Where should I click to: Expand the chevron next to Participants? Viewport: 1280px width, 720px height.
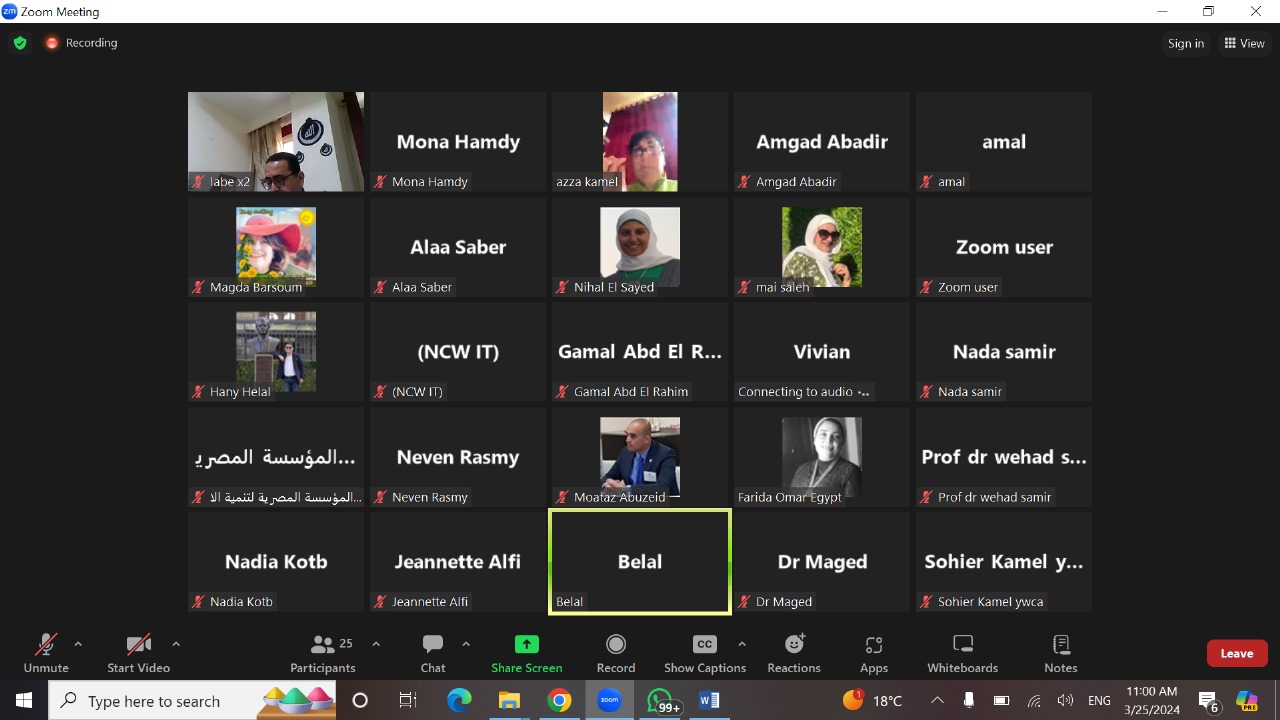coord(376,644)
